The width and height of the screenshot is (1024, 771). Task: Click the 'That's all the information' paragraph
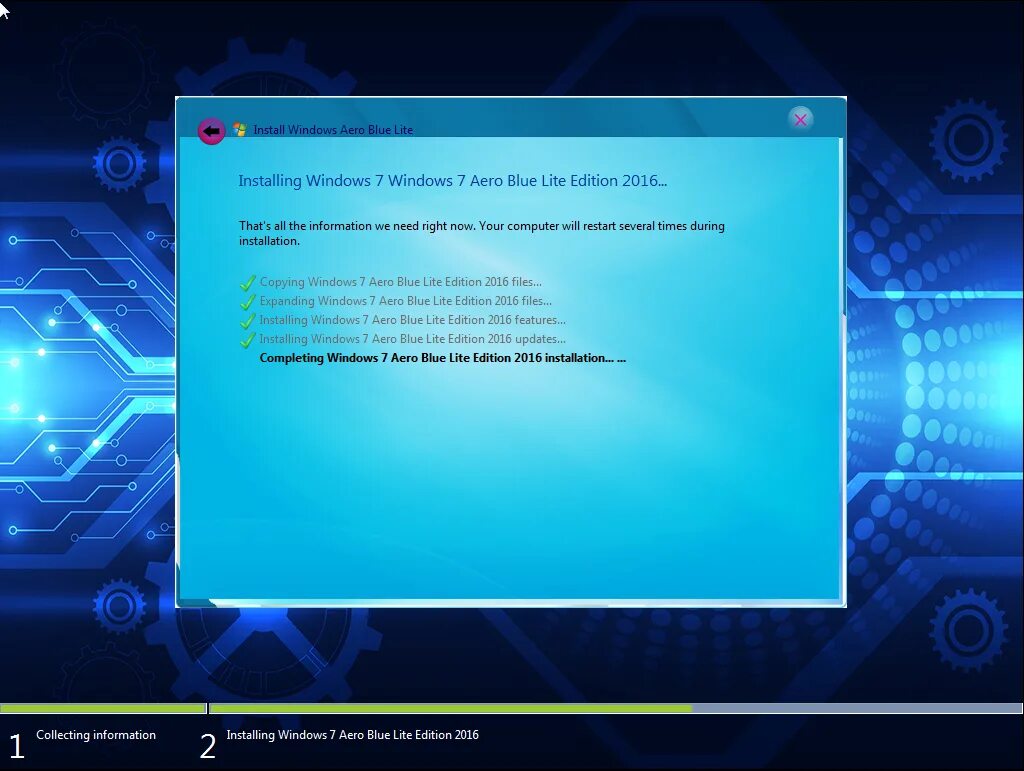(x=482, y=233)
